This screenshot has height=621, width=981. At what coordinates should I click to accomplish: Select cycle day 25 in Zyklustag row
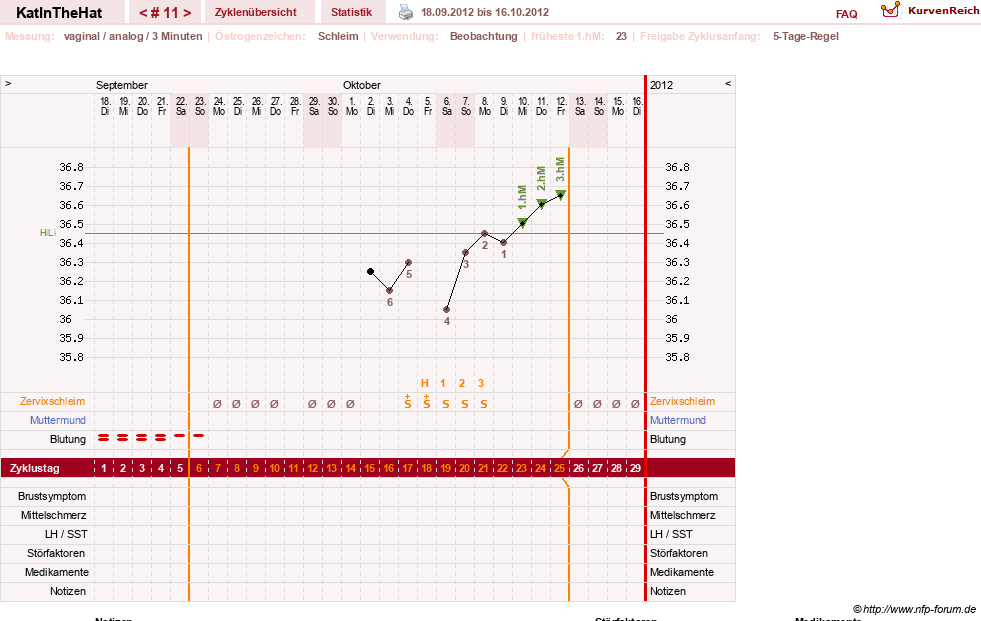(x=559, y=468)
